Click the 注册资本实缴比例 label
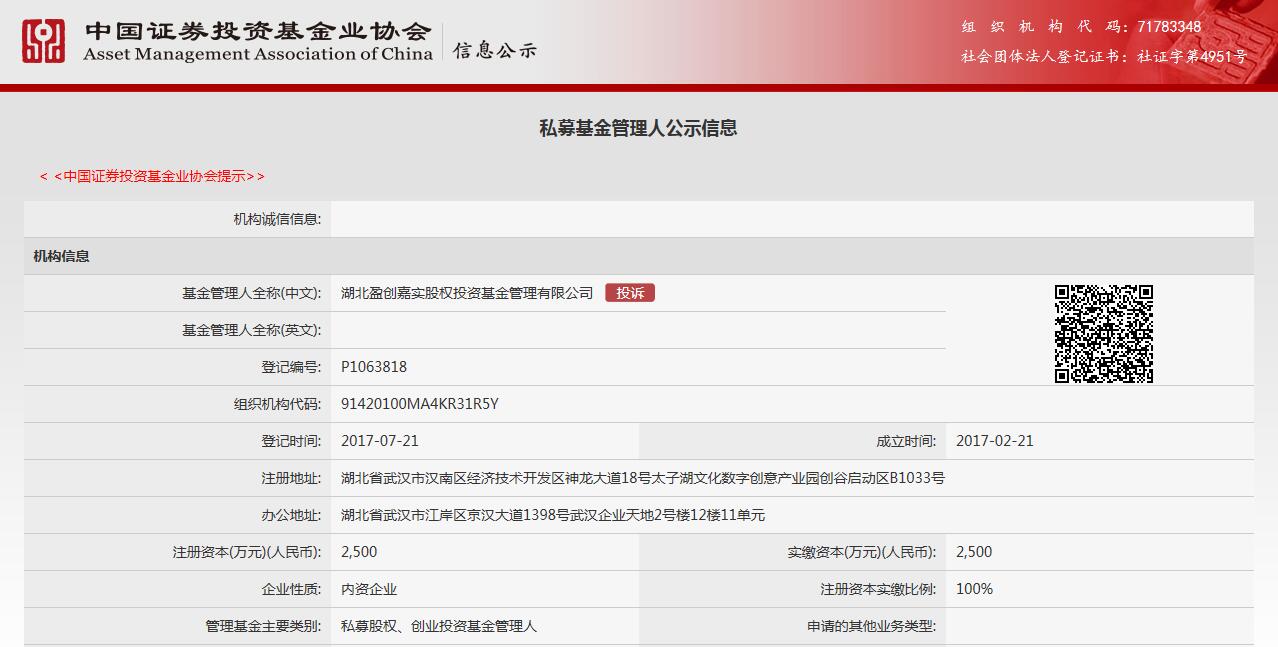1278x647 pixels. 879,589
